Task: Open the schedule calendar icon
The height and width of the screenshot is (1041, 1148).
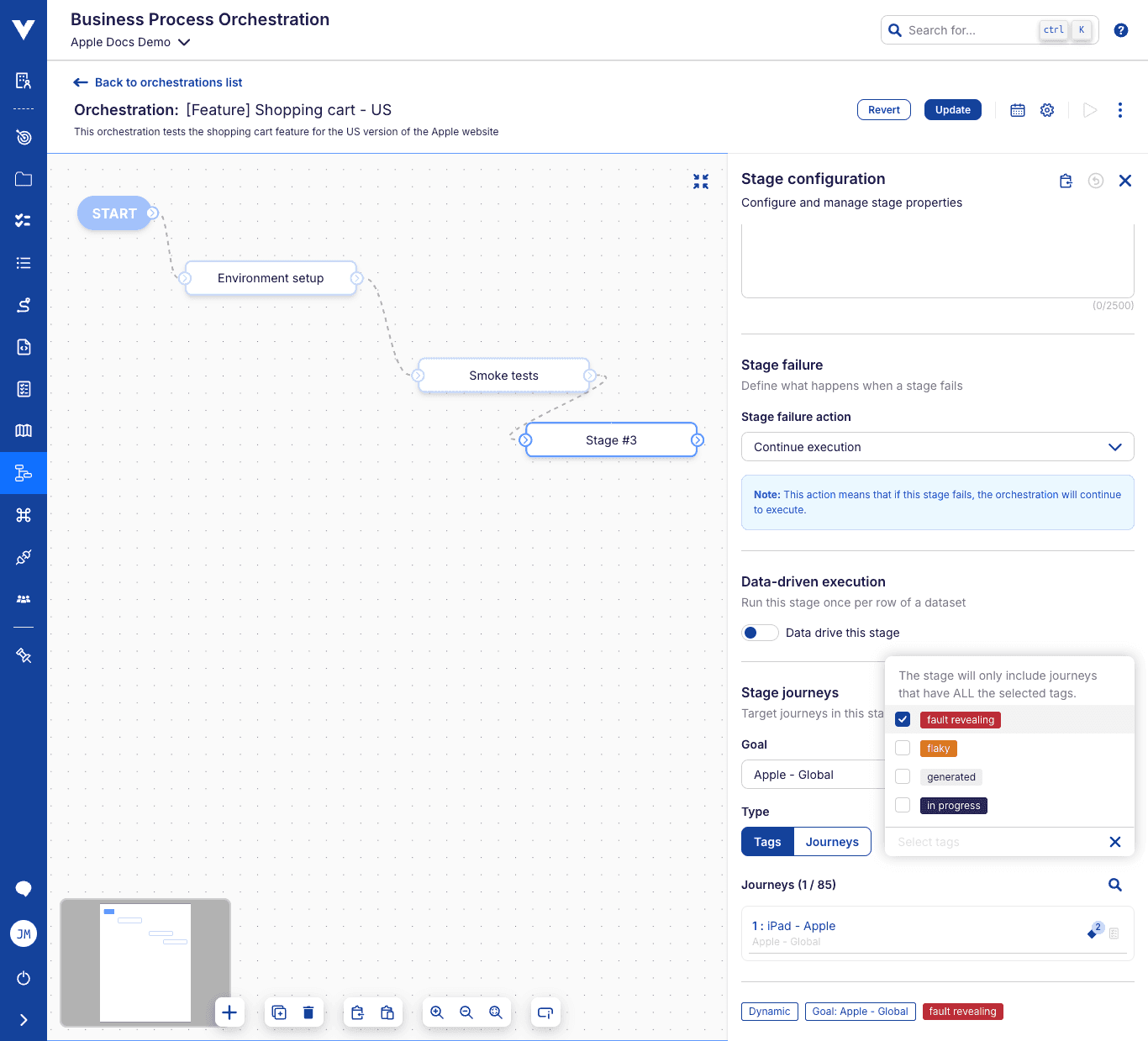Action: click(x=1017, y=110)
